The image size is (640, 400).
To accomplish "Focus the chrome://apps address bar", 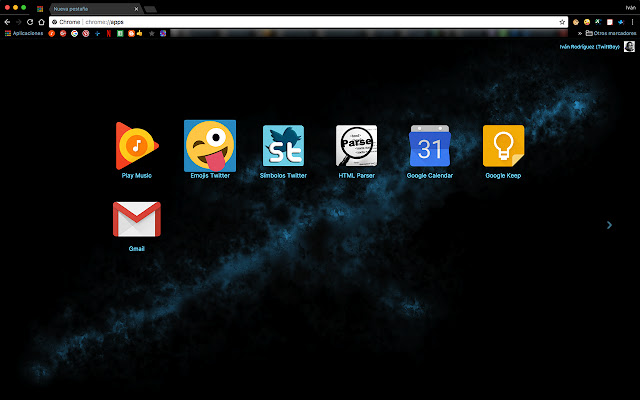I will click(x=308, y=22).
